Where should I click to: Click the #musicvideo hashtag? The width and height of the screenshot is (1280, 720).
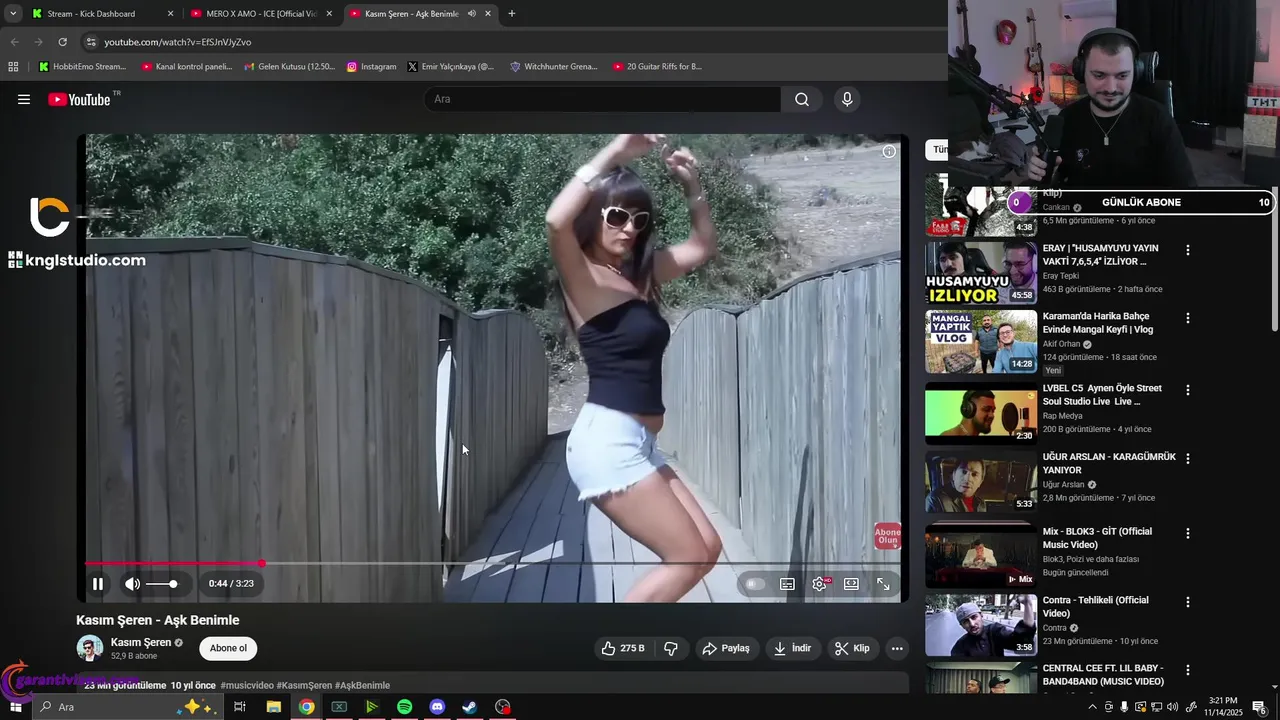247,686
